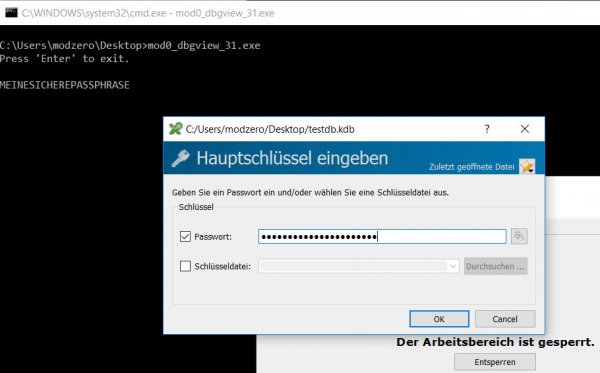Enable the Schlüsseldatei checkbox

[x=185, y=266]
